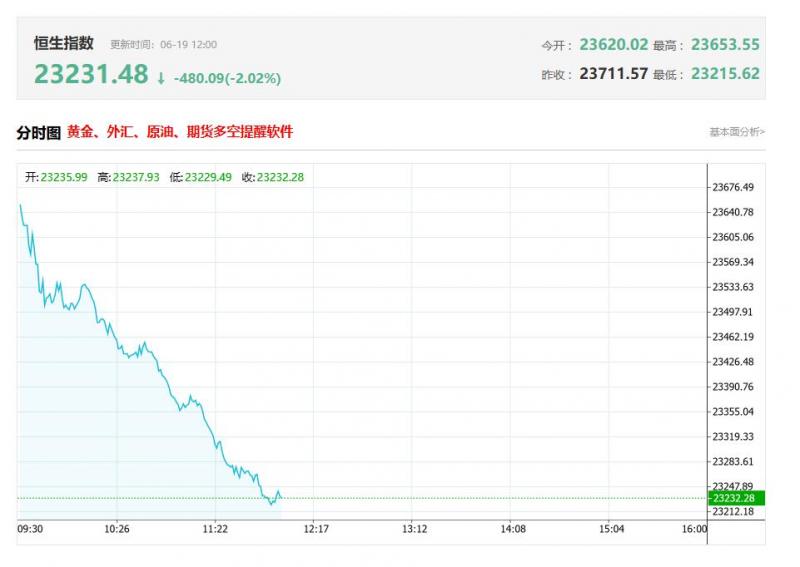Screen dimensions: 800x567
Task: Click the red 黄金、外汇、原油 software ad link
Action: coord(180,132)
